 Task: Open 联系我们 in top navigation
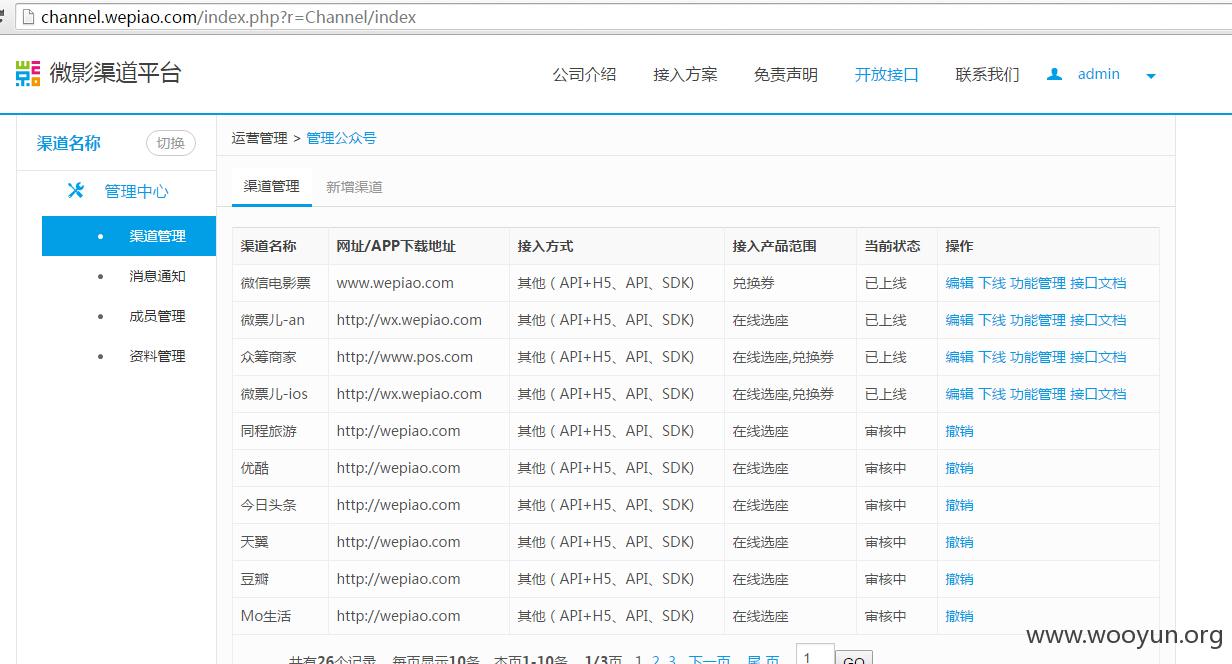coord(987,74)
